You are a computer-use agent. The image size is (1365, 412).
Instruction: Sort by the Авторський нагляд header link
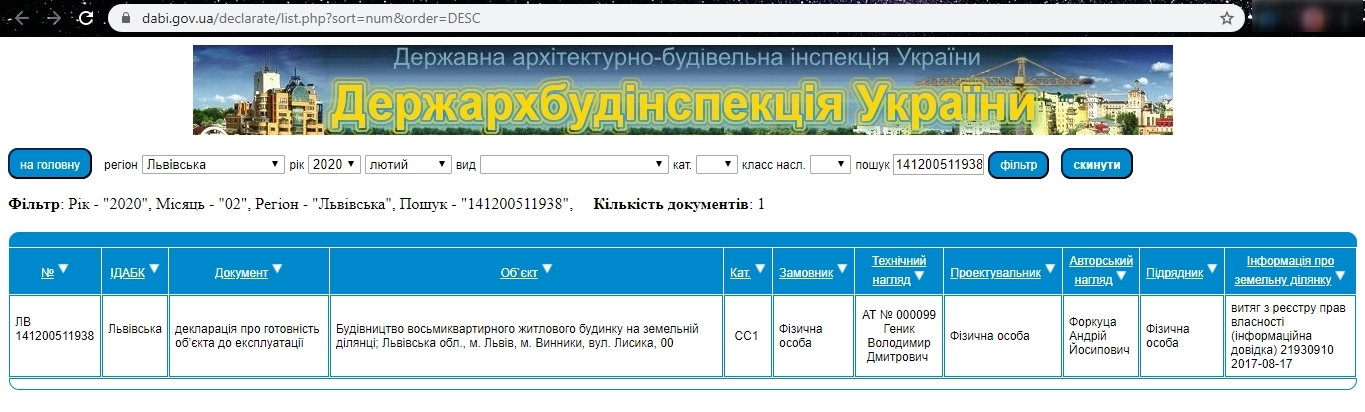pyautogui.click(x=1100, y=270)
